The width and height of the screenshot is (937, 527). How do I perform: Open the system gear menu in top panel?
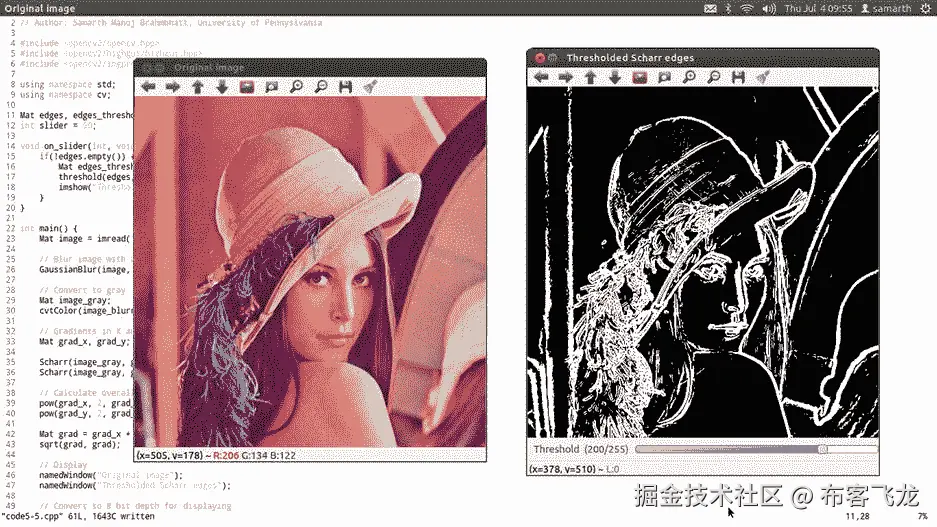(926, 8)
